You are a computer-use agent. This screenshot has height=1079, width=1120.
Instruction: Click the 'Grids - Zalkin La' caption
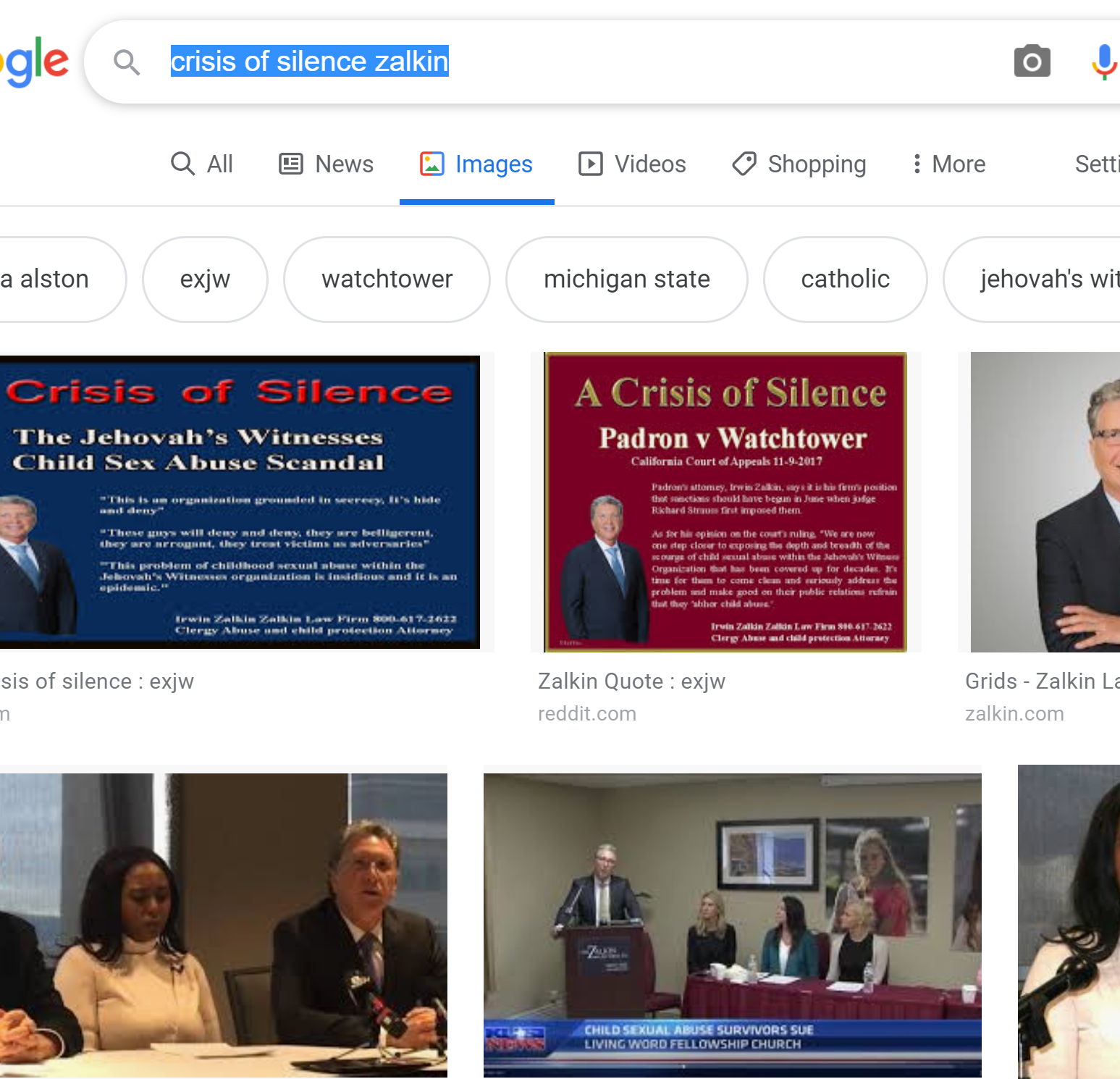coord(1043,681)
